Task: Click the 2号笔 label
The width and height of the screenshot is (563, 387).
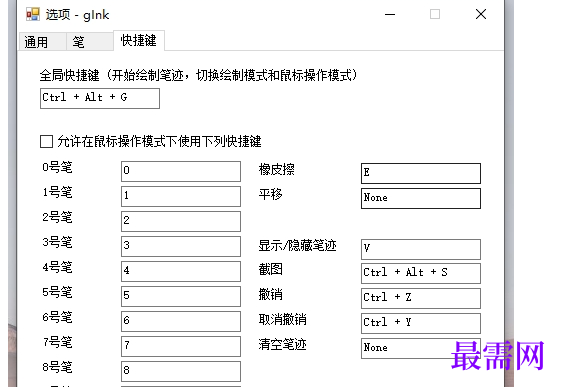Action: tap(57, 217)
